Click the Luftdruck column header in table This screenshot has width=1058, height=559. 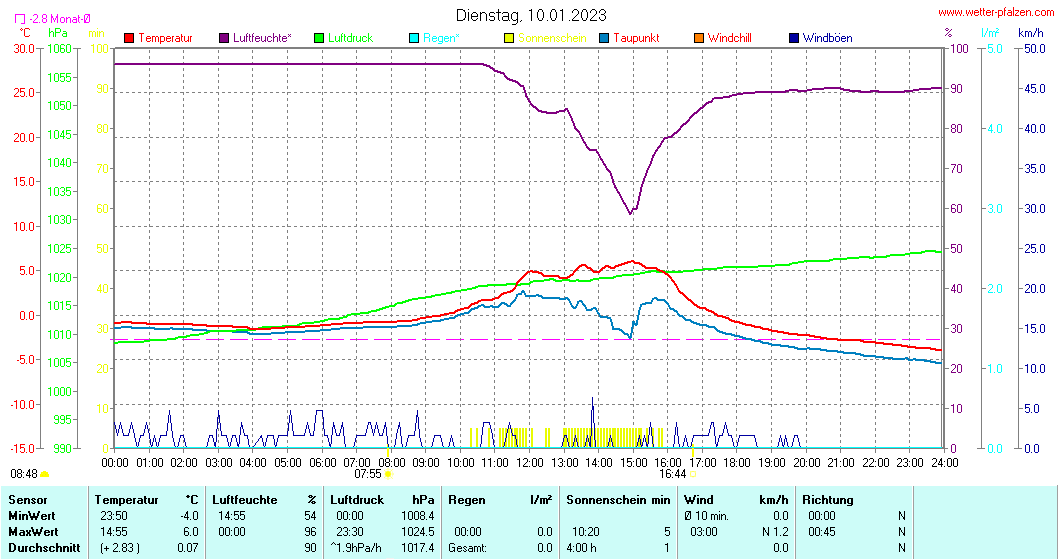(x=357, y=500)
